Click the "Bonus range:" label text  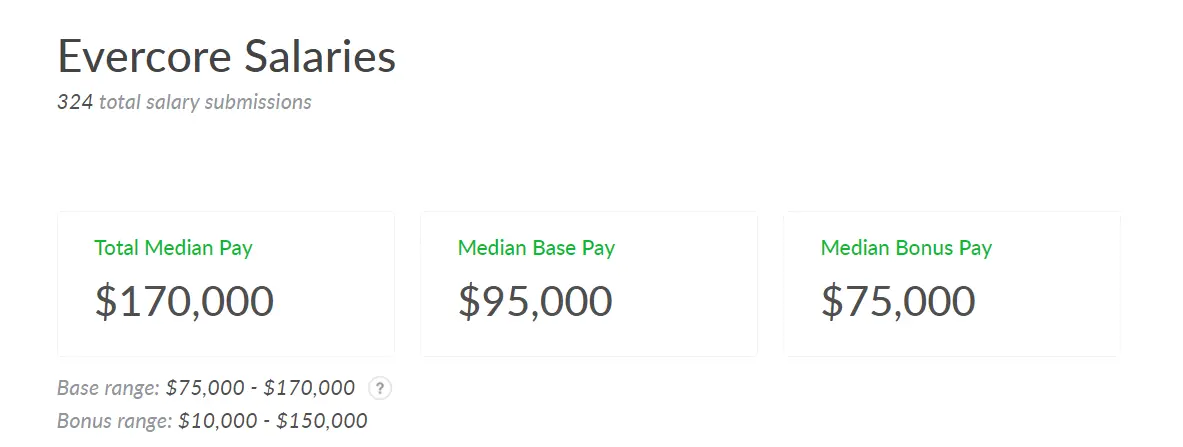tap(115, 421)
